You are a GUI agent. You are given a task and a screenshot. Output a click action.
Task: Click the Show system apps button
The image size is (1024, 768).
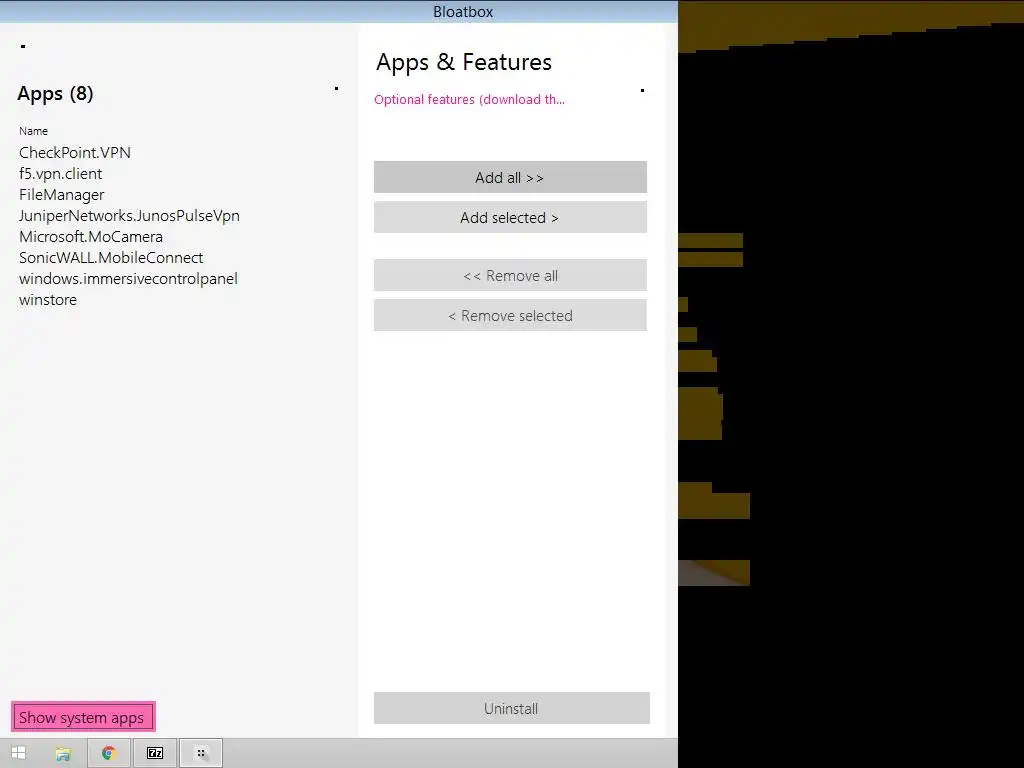point(83,717)
